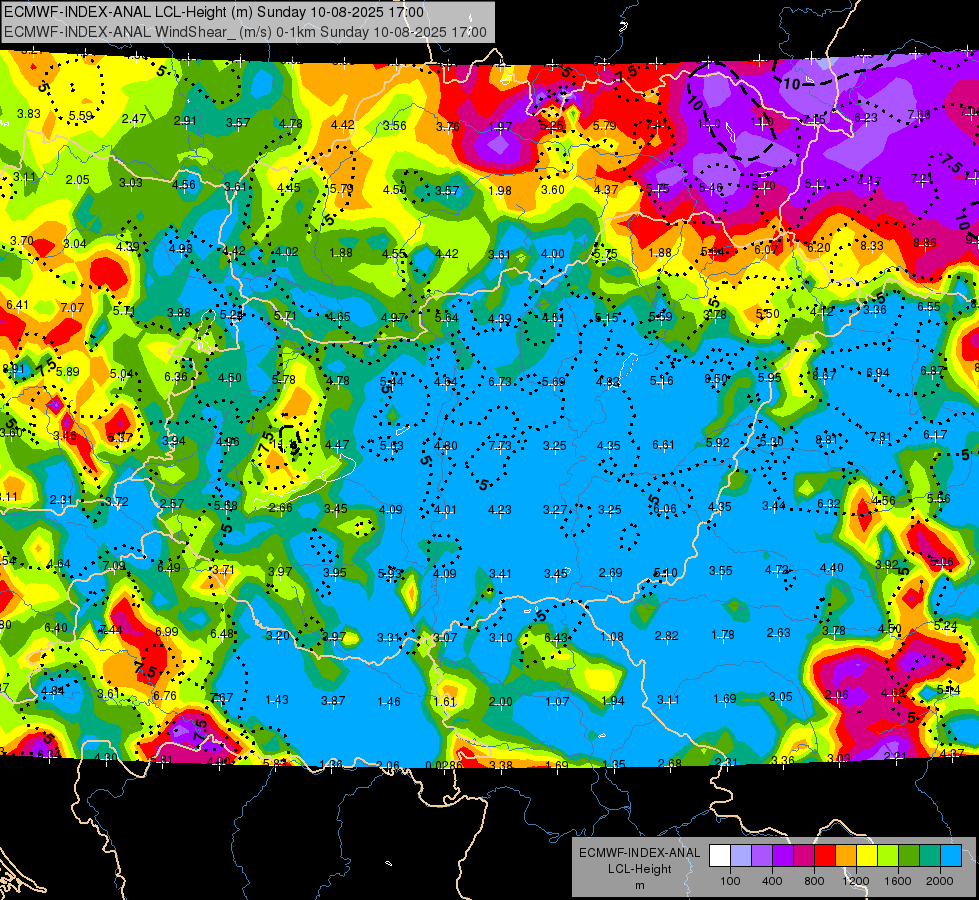
Task: Click the LCL-Height title line at top
Action: pos(214,12)
